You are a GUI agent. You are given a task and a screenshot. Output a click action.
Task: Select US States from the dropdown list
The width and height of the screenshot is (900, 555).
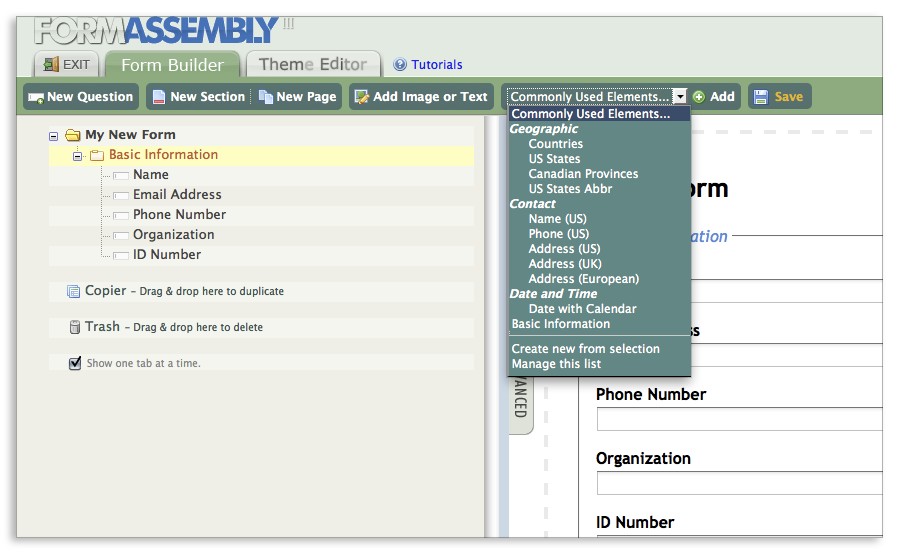click(x=554, y=159)
